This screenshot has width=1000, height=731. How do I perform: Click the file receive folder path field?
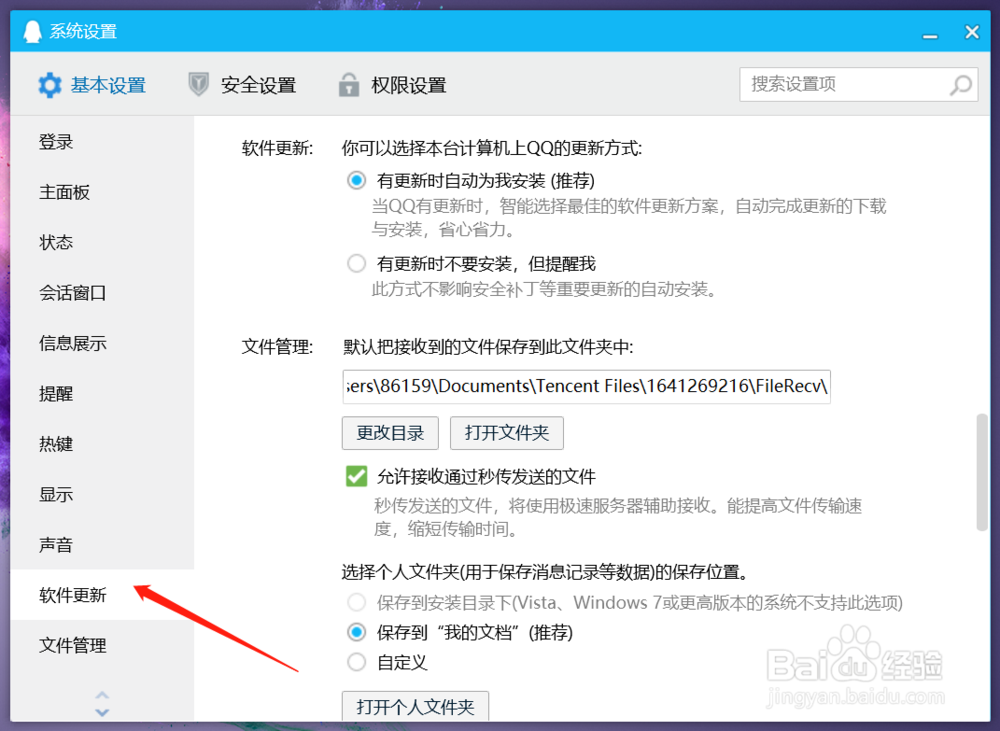pos(587,387)
